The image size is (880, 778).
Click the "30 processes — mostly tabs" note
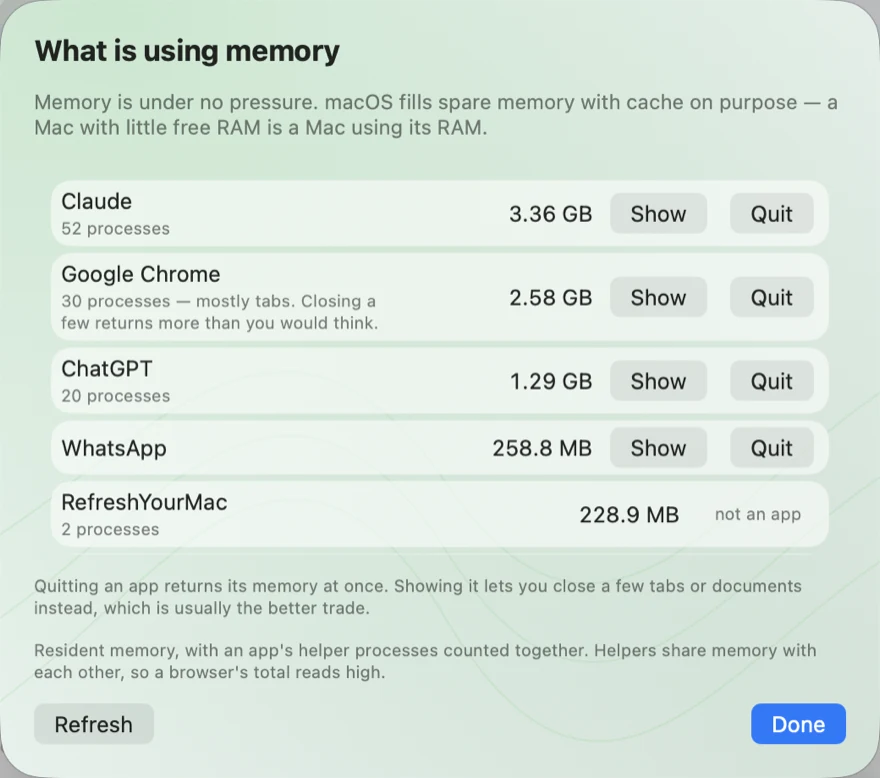(219, 312)
